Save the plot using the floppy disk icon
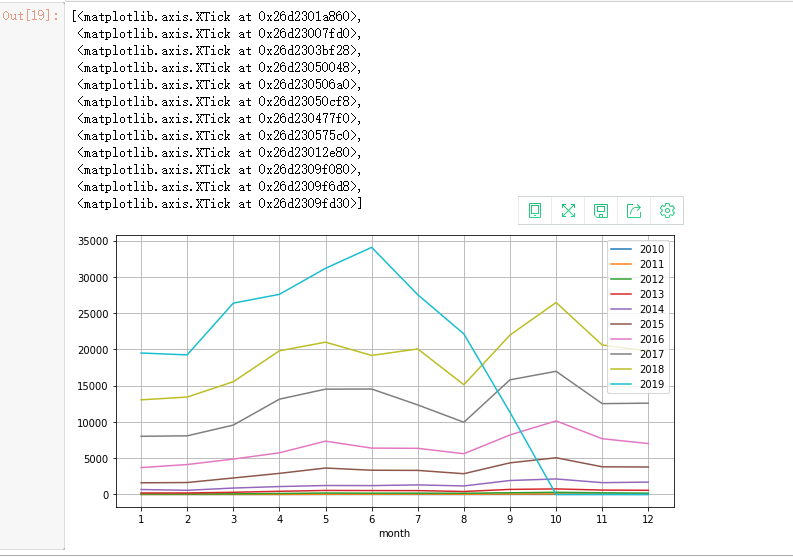The height and width of the screenshot is (558, 793). (601, 210)
